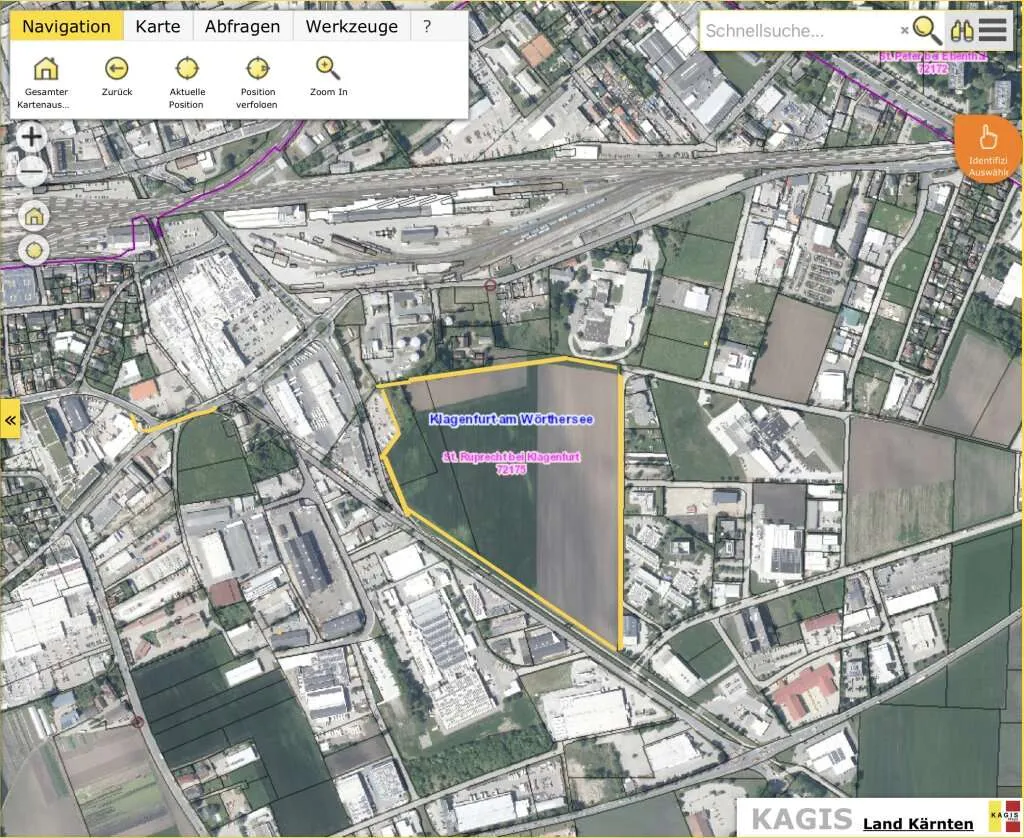Viewport: 1024px width, 838px height.
Task: Select the Aktuelle Position tool
Action: coord(187,68)
